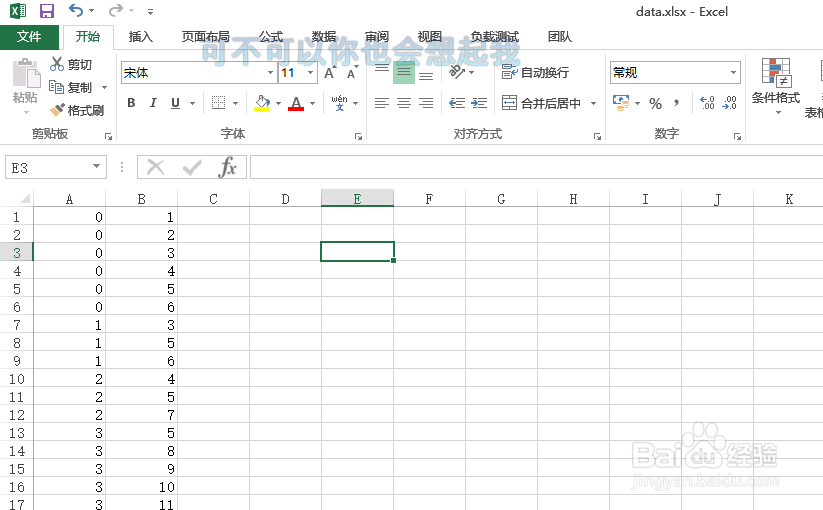Expand underline style options arrow
Image resolution: width=823 pixels, height=510 pixels.
click(x=193, y=103)
